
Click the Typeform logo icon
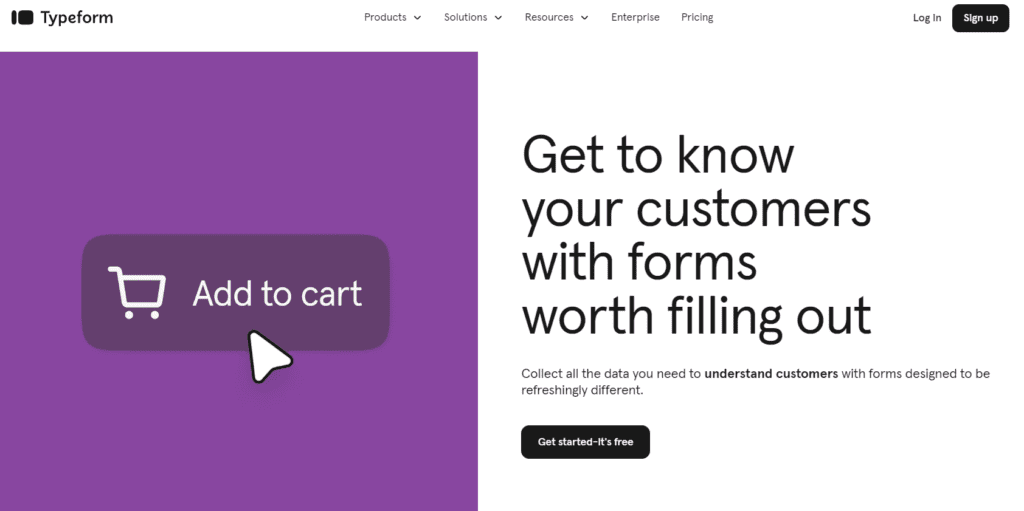(x=22, y=18)
